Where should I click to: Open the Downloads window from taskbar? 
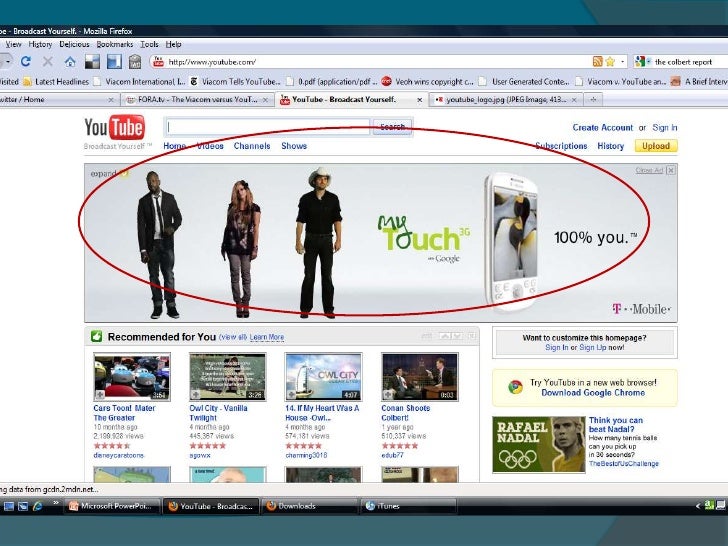(x=310, y=506)
